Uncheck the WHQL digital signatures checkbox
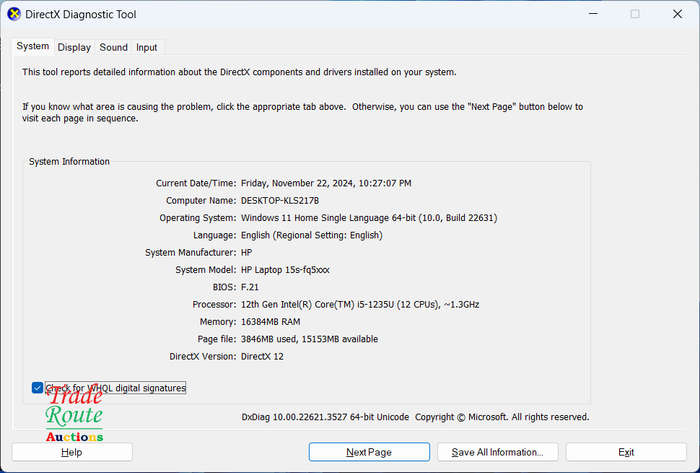Screen dimensions: 700x473 [38, 388]
